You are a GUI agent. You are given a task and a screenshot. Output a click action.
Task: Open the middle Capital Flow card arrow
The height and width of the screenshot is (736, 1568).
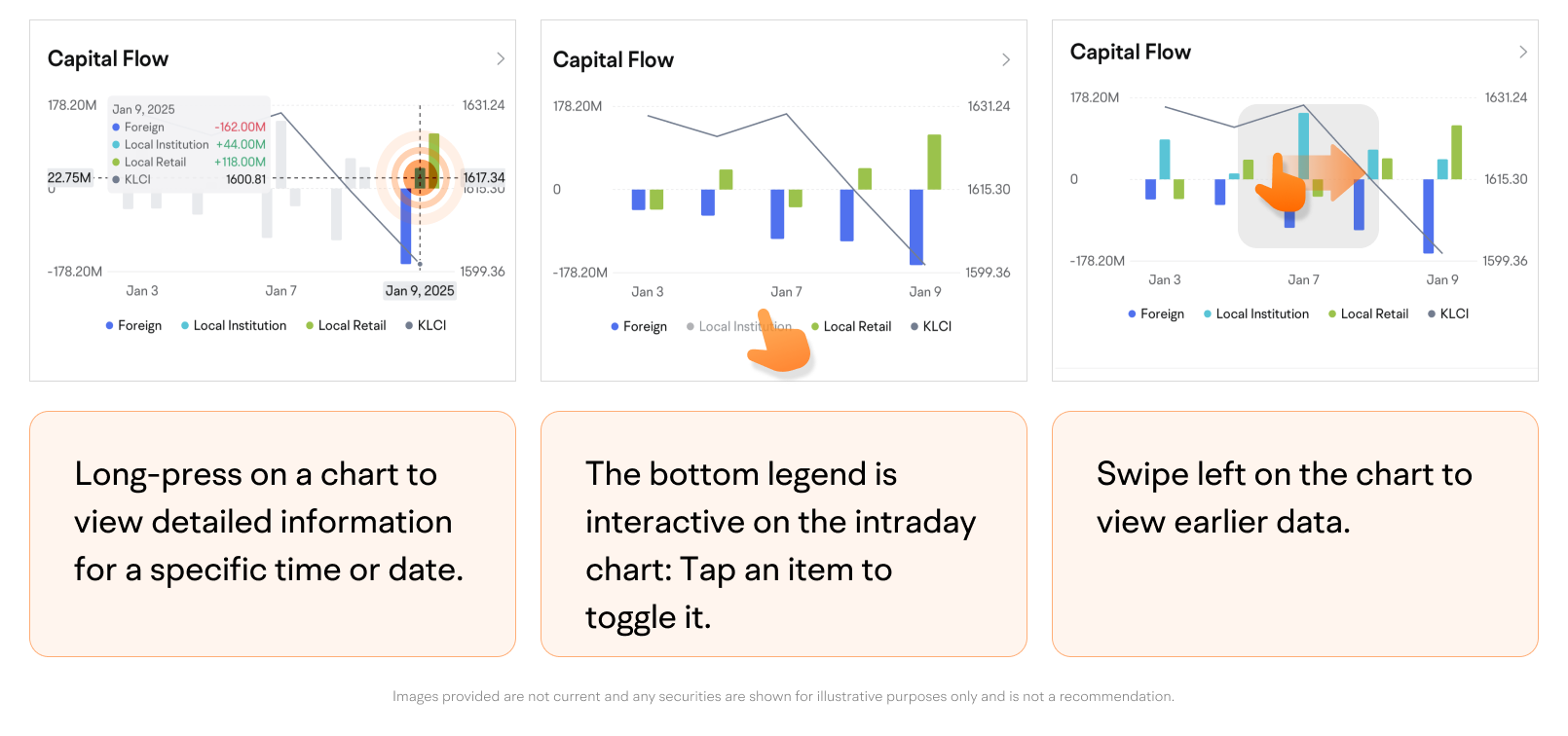(x=1006, y=59)
